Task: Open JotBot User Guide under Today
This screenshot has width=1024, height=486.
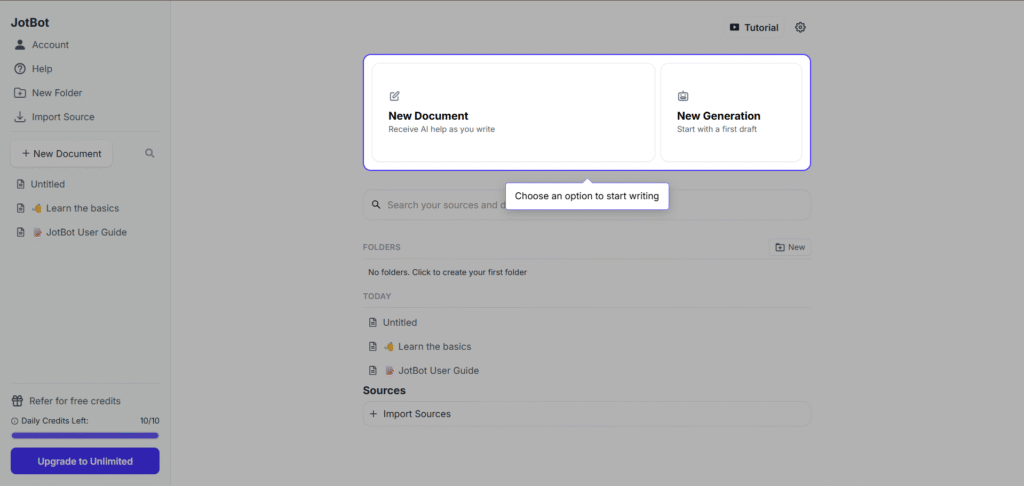Action: pyautogui.click(x=438, y=370)
